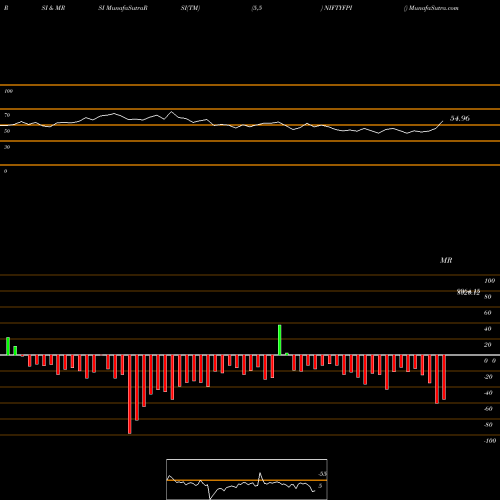Image resolution: width=500 pixels, height=500 pixels.
Task: Click the MunafaSutra.com watermark link
Action: pyautogui.click(x=433, y=8)
